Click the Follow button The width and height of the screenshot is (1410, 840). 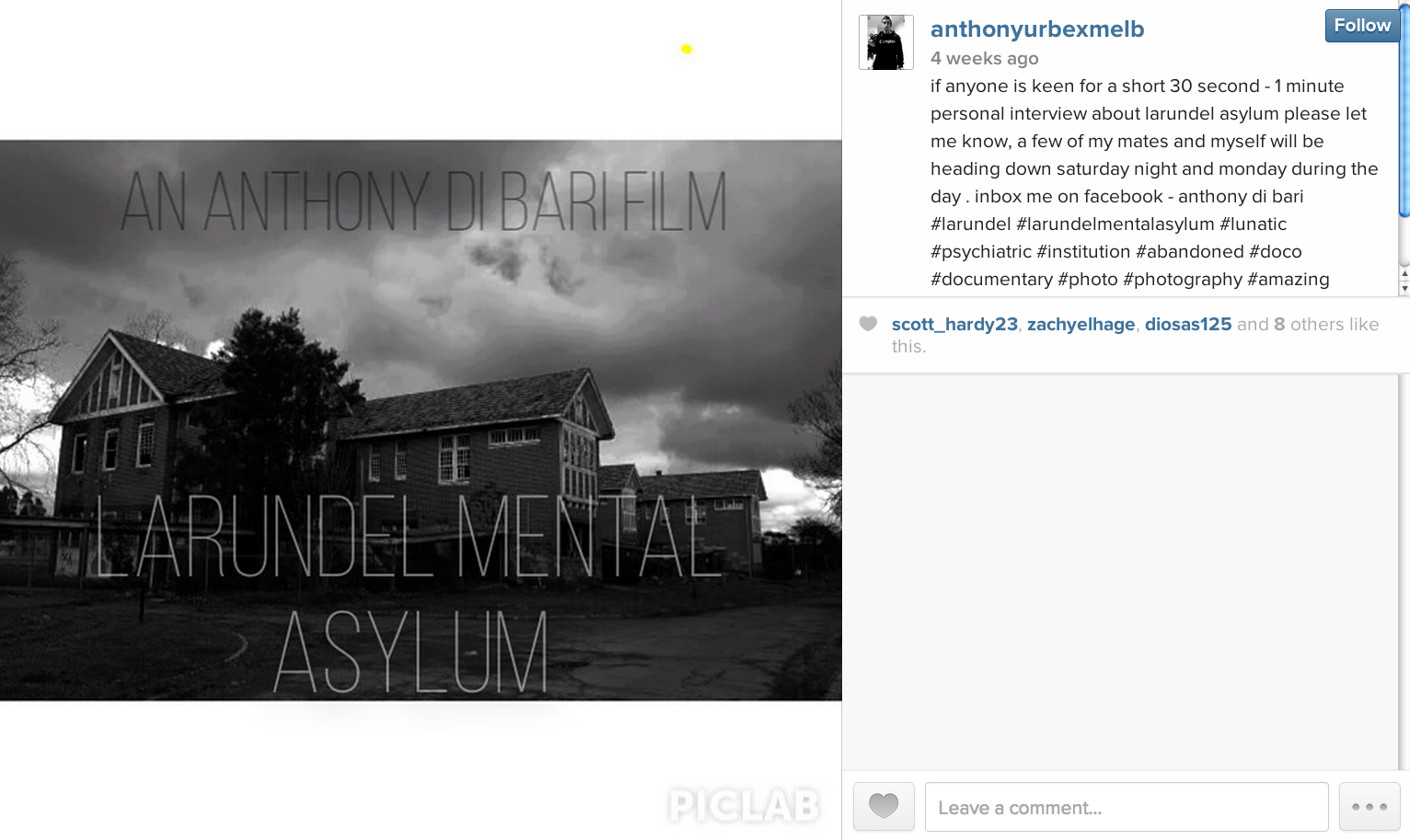tap(1362, 26)
